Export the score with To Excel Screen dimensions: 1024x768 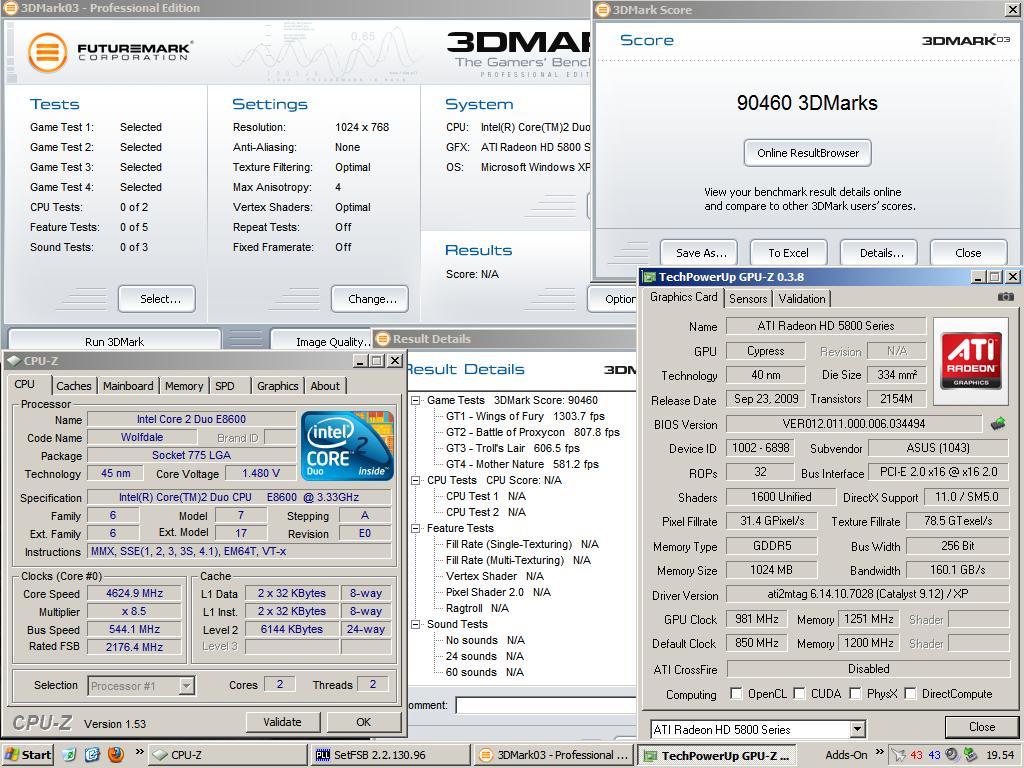pyautogui.click(x=788, y=253)
